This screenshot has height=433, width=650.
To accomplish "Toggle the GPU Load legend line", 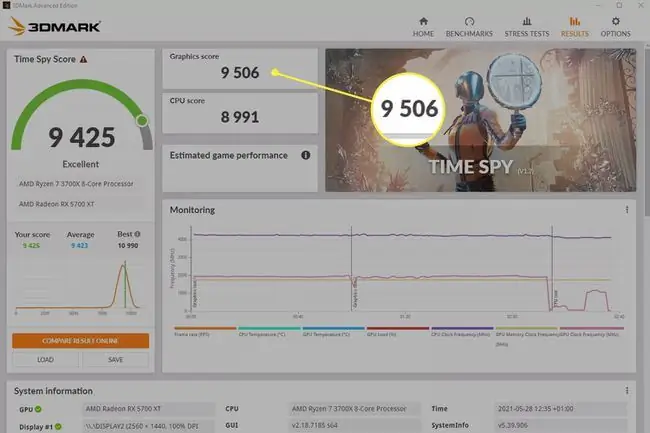I will (398, 331).
